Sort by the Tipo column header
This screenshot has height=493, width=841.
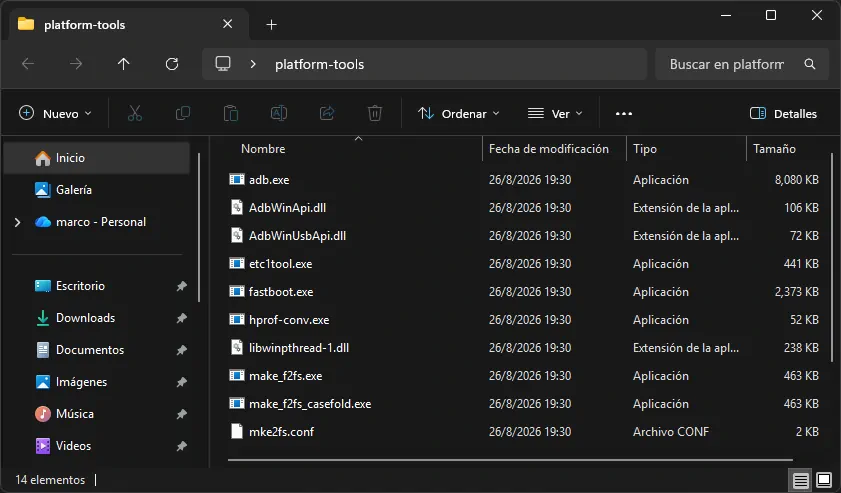[645, 149]
